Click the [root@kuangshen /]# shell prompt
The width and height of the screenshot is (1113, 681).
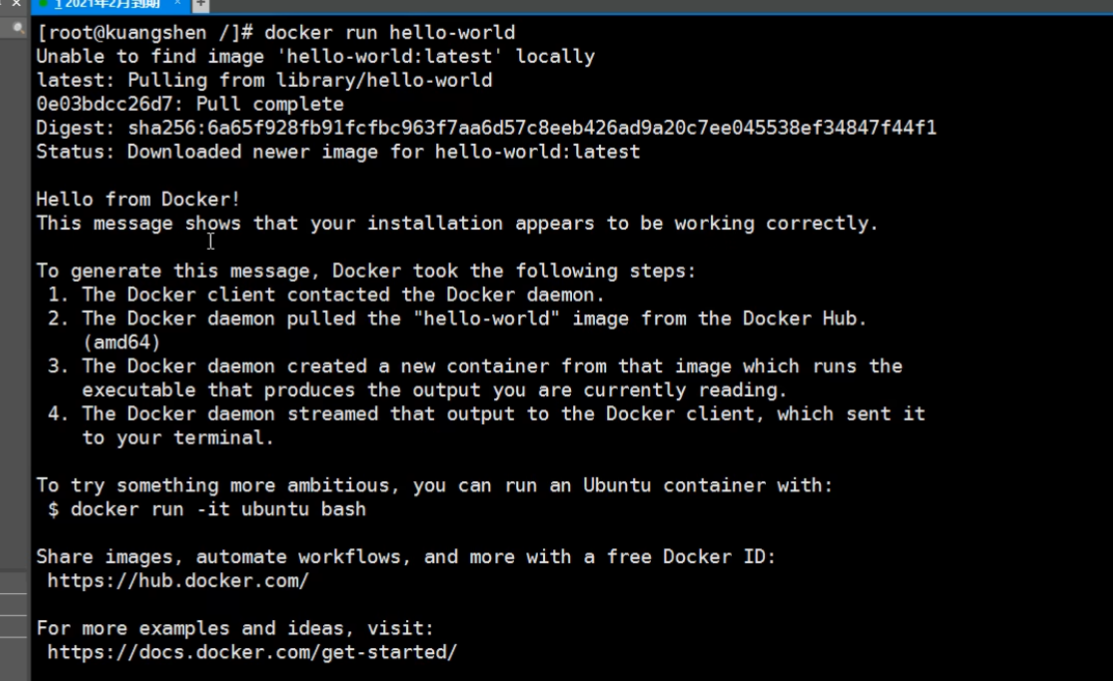[x=145, y=33]
